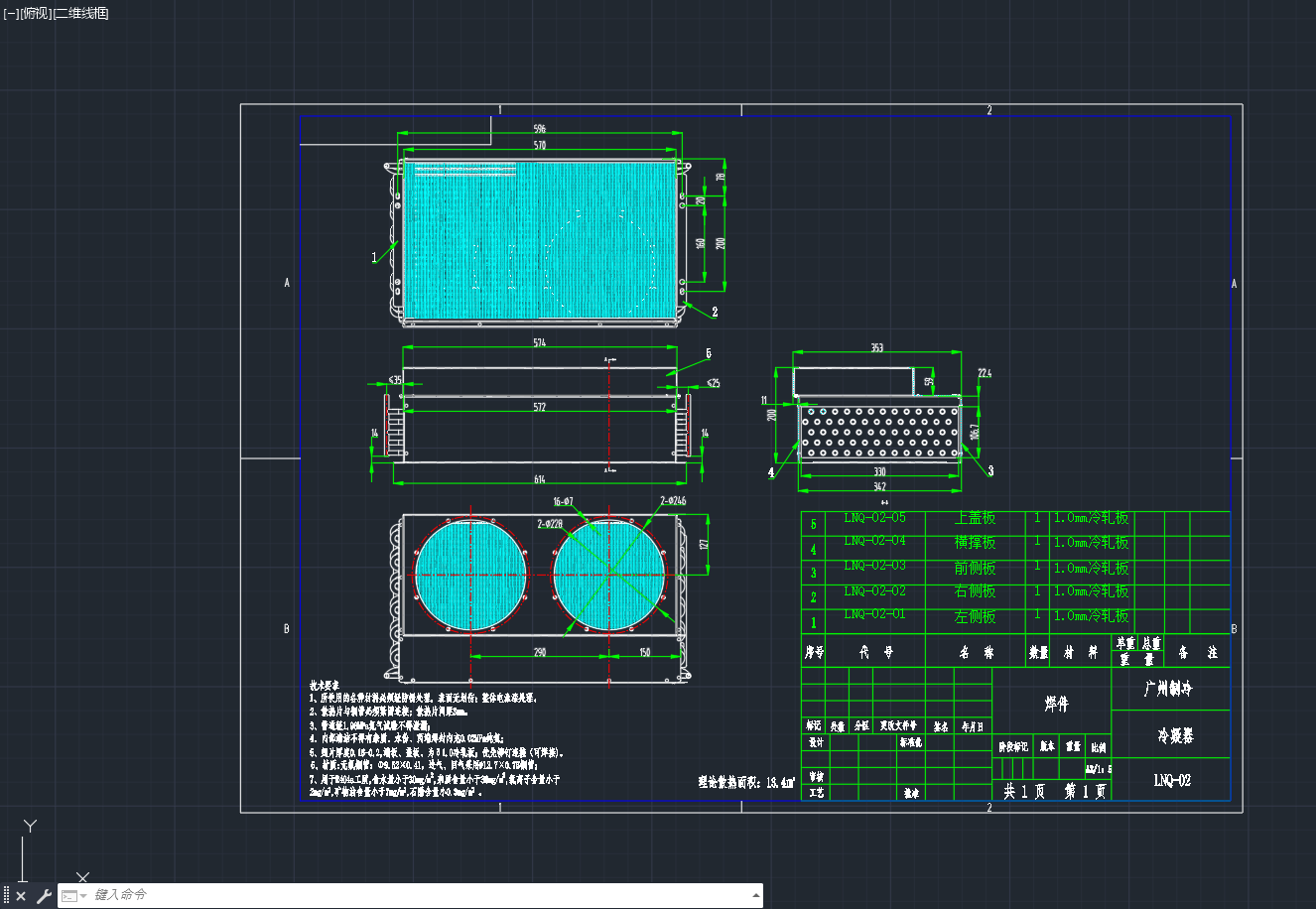The height and width of the screenshot is (909, 1316).
Task: Select part code LNQ-02-03 in parts list
Action: click(x=874, y=566)
